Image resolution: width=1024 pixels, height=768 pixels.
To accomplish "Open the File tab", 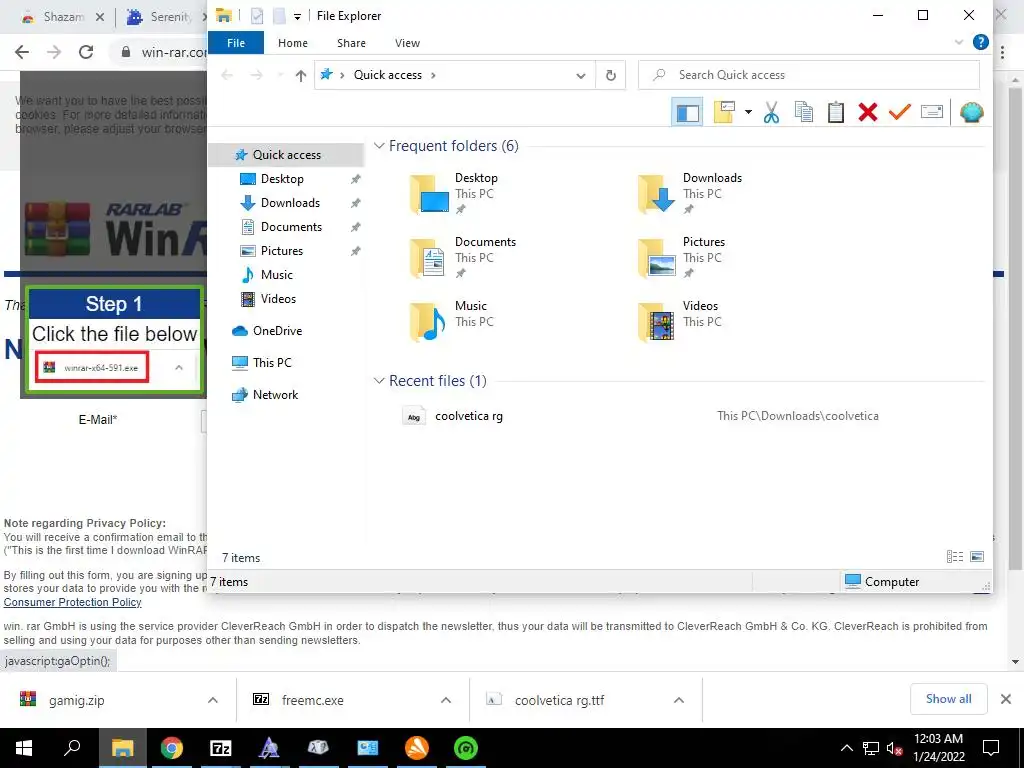I will (x=236, y=43).
